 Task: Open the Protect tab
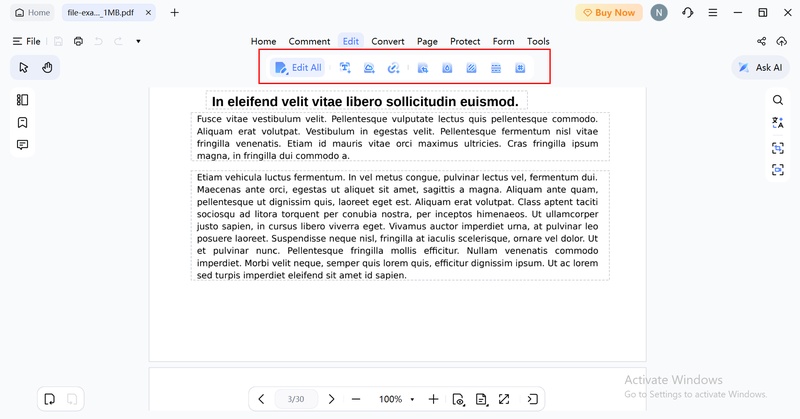tap(465, 41)
